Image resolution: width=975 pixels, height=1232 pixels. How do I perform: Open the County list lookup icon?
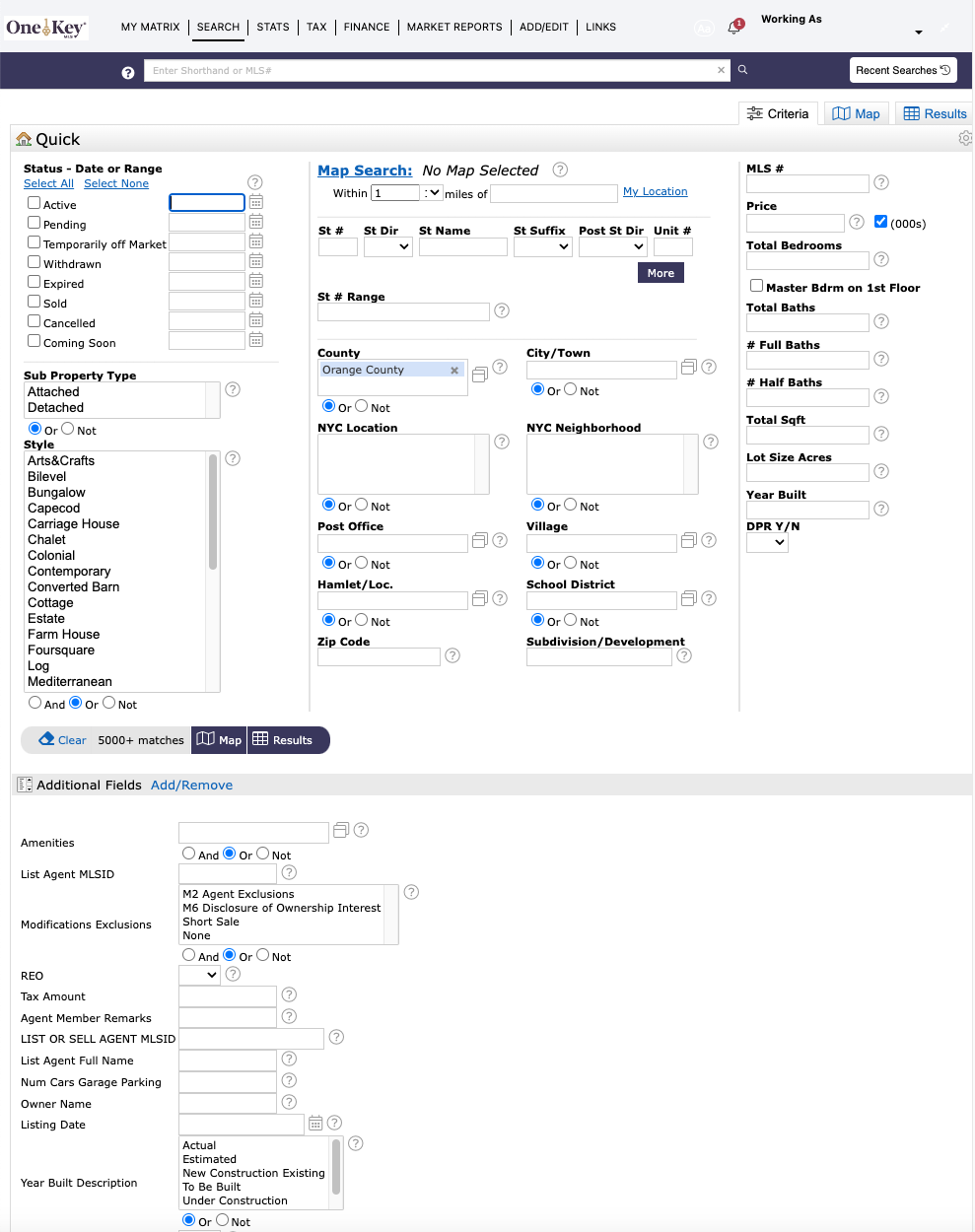tap(479, 374)
